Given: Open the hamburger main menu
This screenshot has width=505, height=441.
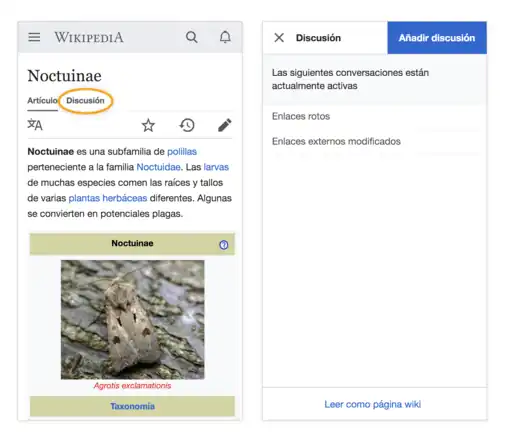Looking at the screenshot, I should click(x=34, y=37).
